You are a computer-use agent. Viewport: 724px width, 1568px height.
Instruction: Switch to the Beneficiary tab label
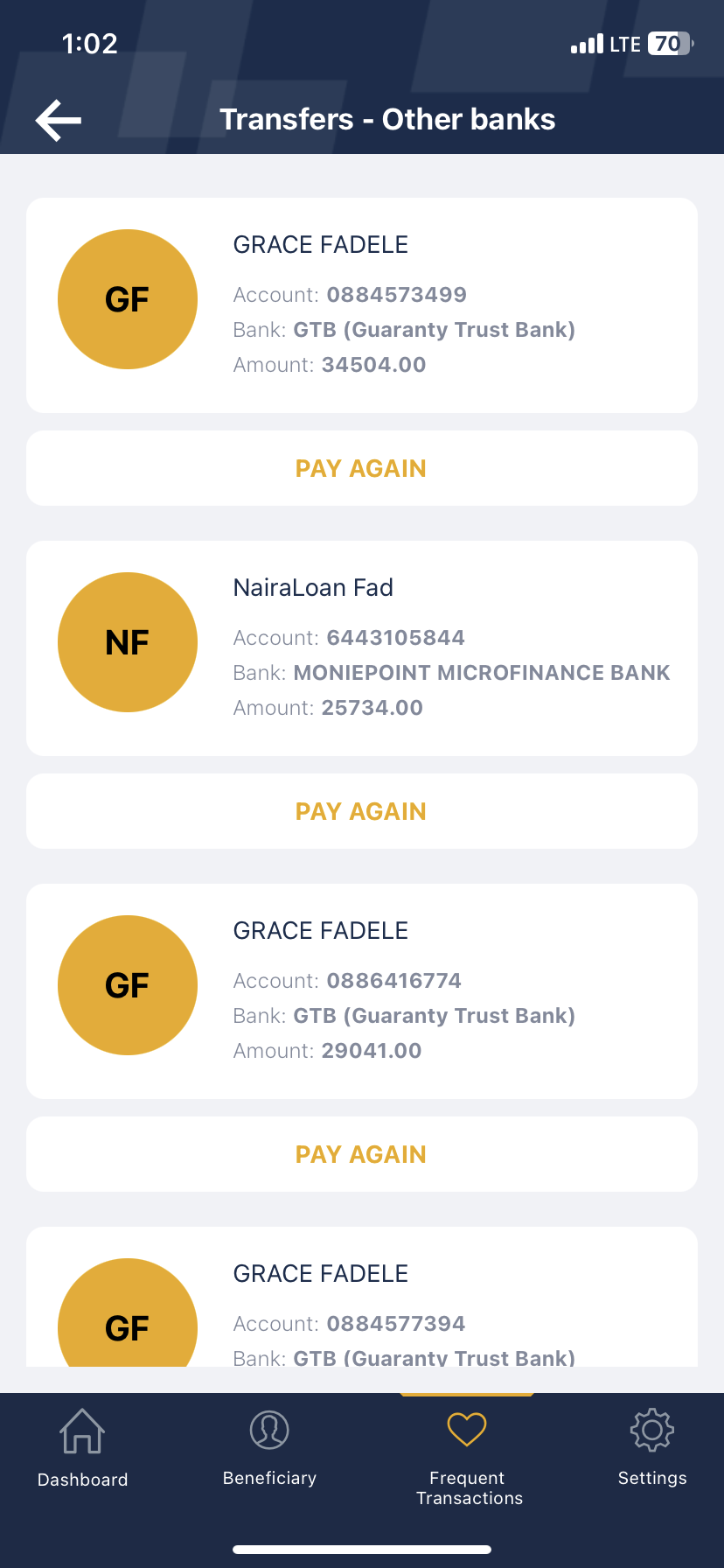[269, 1478]
